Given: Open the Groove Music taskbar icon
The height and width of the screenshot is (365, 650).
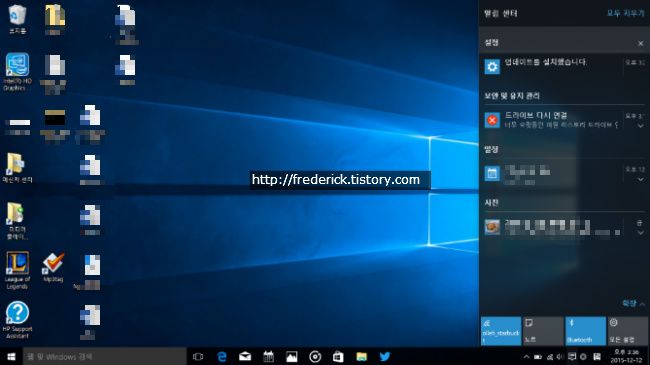Looking at the screenshot, I should pyautogui.click(x=315, y=357).
